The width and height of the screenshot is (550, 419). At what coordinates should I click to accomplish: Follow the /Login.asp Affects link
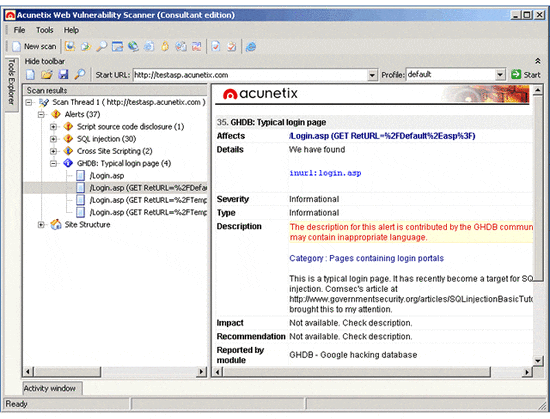[x=382, y=136]
